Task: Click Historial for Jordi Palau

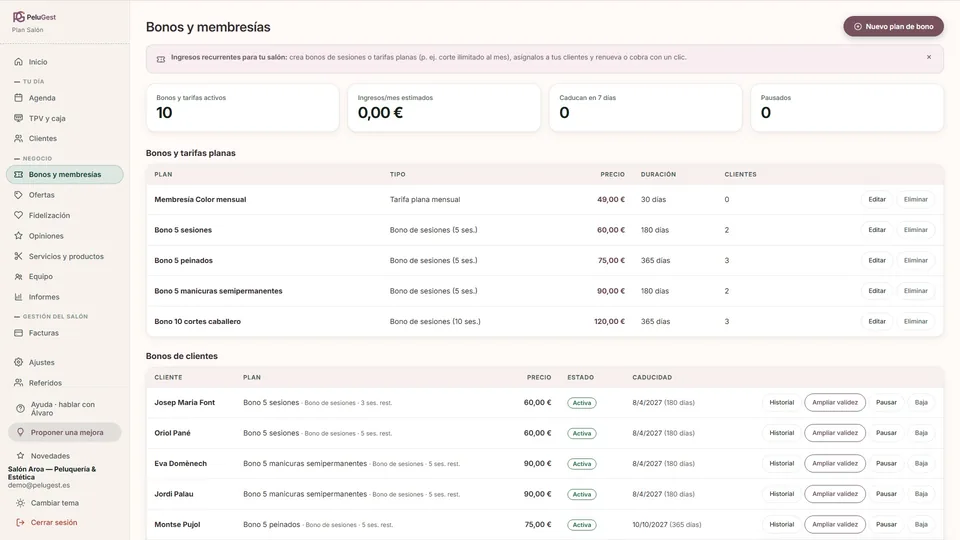Action: (781, 494)
